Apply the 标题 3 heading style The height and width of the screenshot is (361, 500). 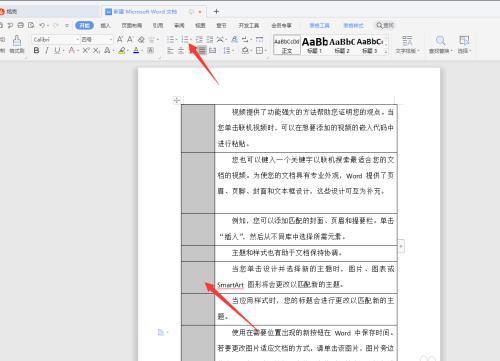369,45
